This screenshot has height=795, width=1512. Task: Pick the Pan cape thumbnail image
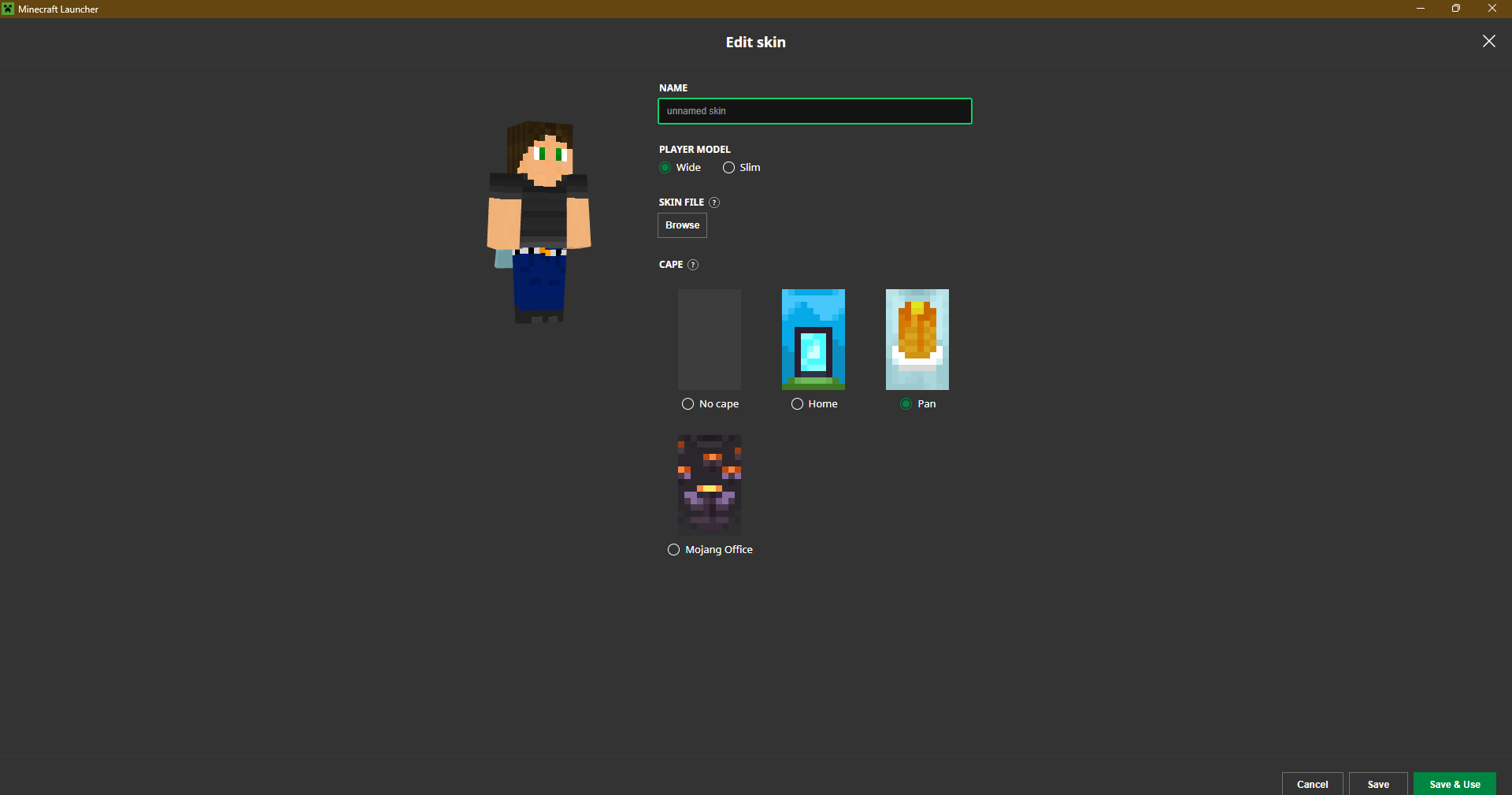917,340
